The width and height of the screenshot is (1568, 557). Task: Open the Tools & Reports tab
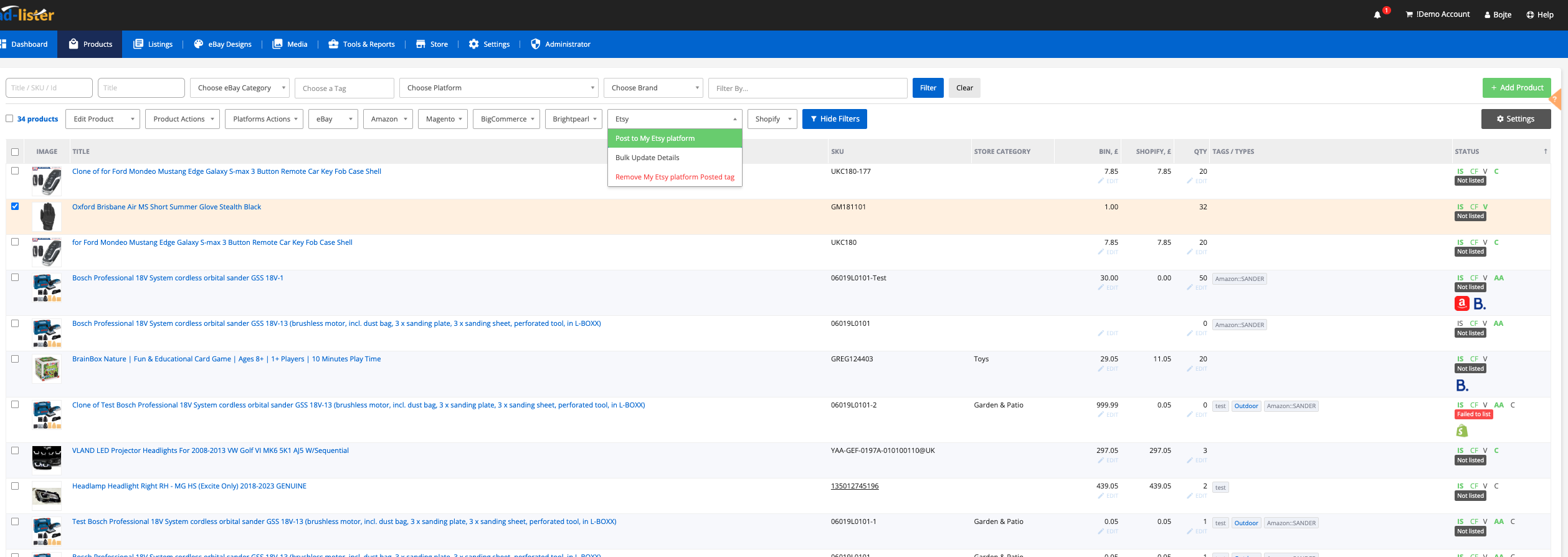362,44
